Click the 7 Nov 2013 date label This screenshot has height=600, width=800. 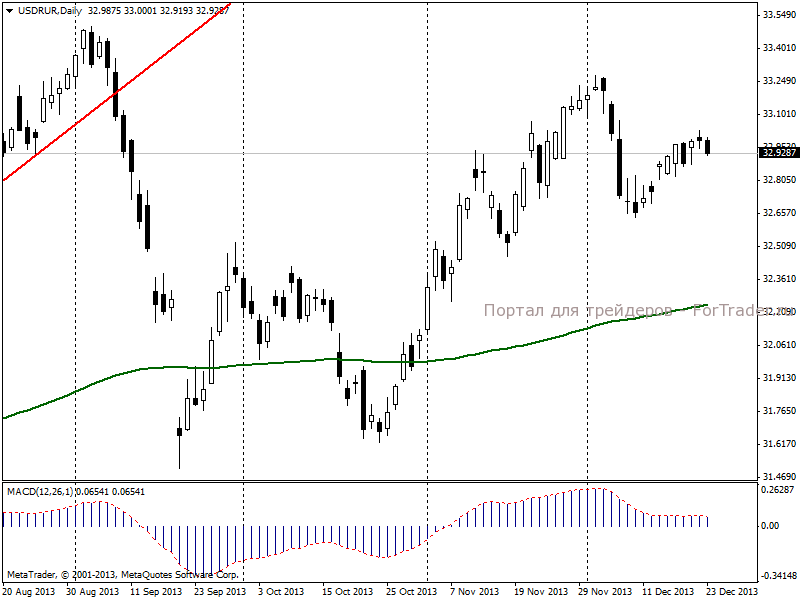pyautogui.click(x=474, y=592)
